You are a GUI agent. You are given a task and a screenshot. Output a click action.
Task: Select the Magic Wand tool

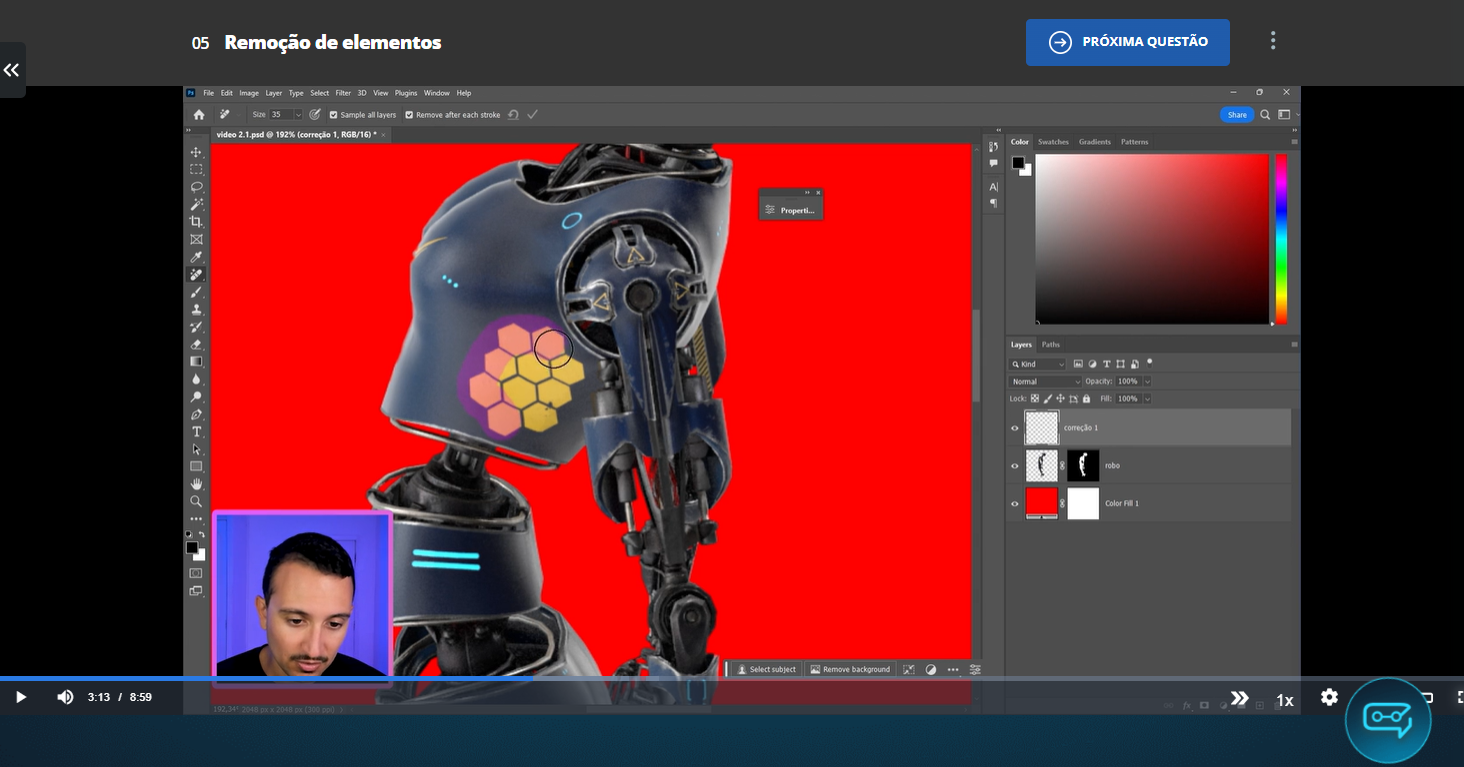pos(196,204)
